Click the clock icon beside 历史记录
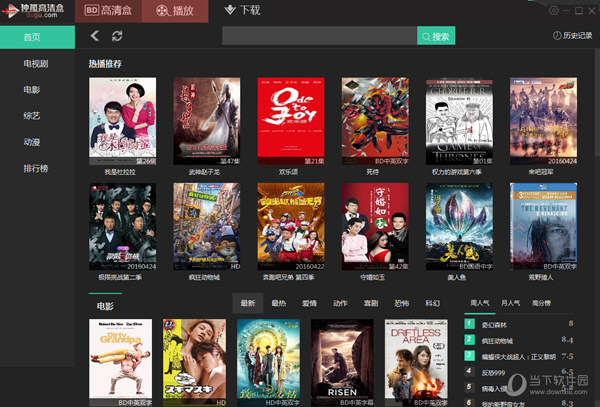This screenshot has width=600, height=407. [x=557, y=36]
